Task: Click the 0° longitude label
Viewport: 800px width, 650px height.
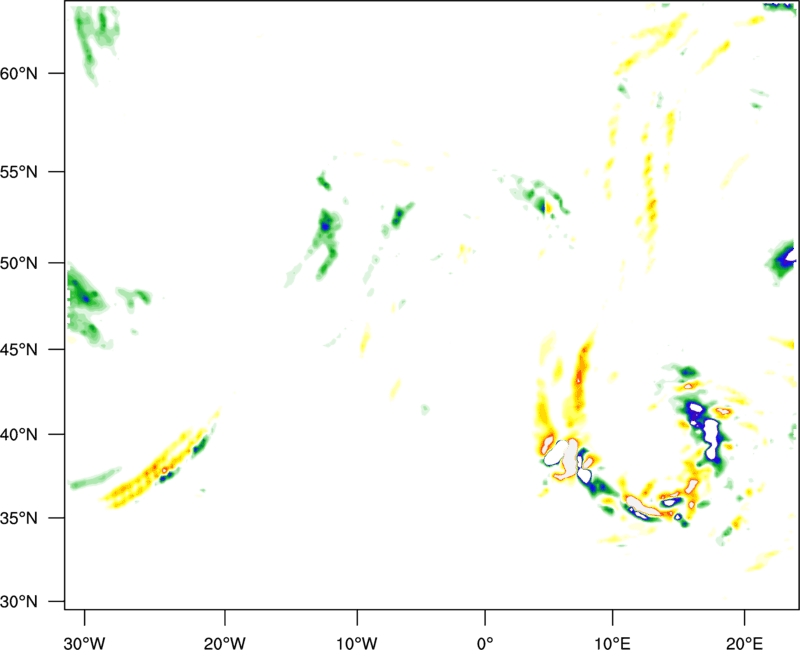Action: click(x=485, y=643)
